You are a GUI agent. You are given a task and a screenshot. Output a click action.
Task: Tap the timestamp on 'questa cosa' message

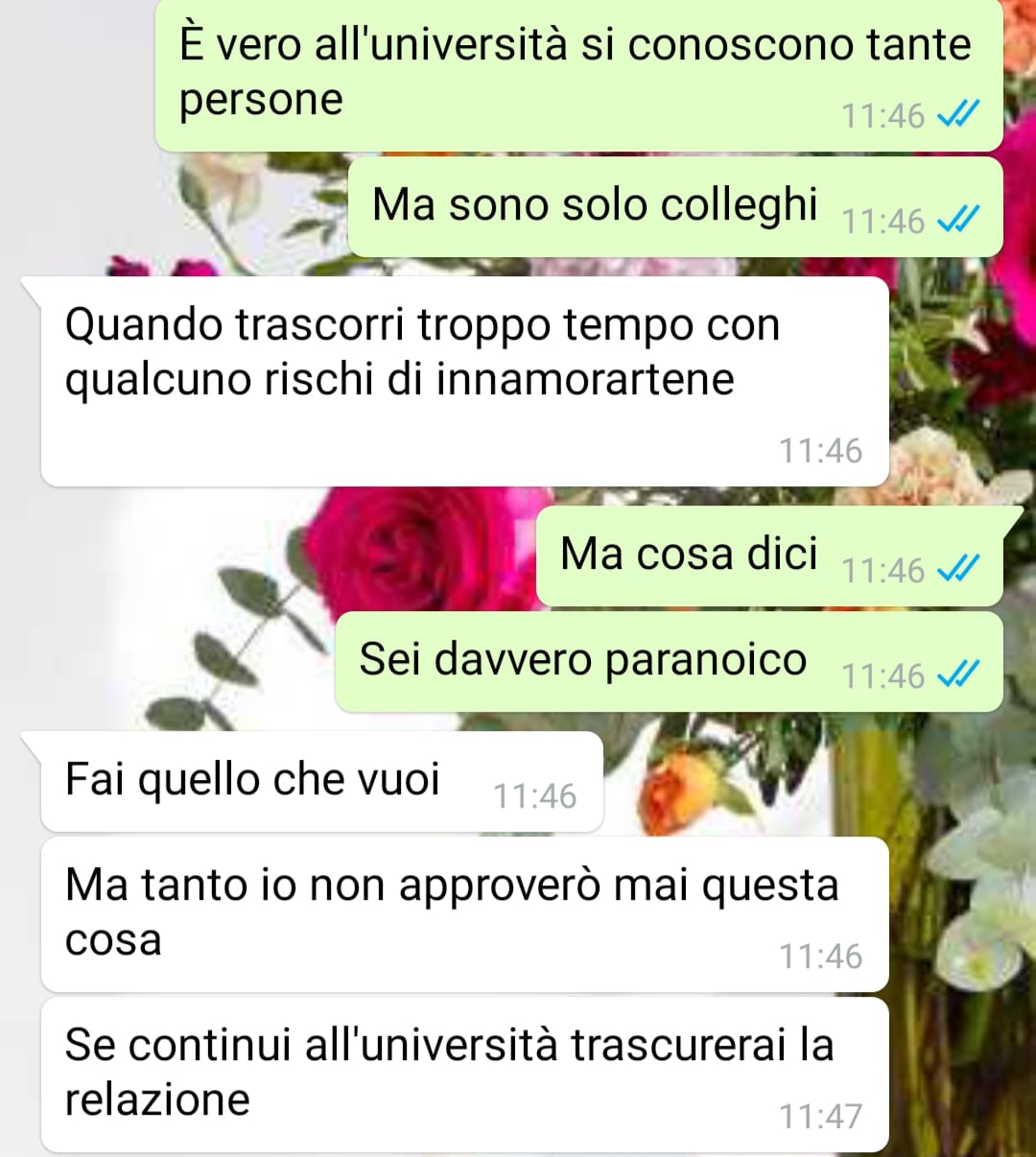click(x=820, y=956)
